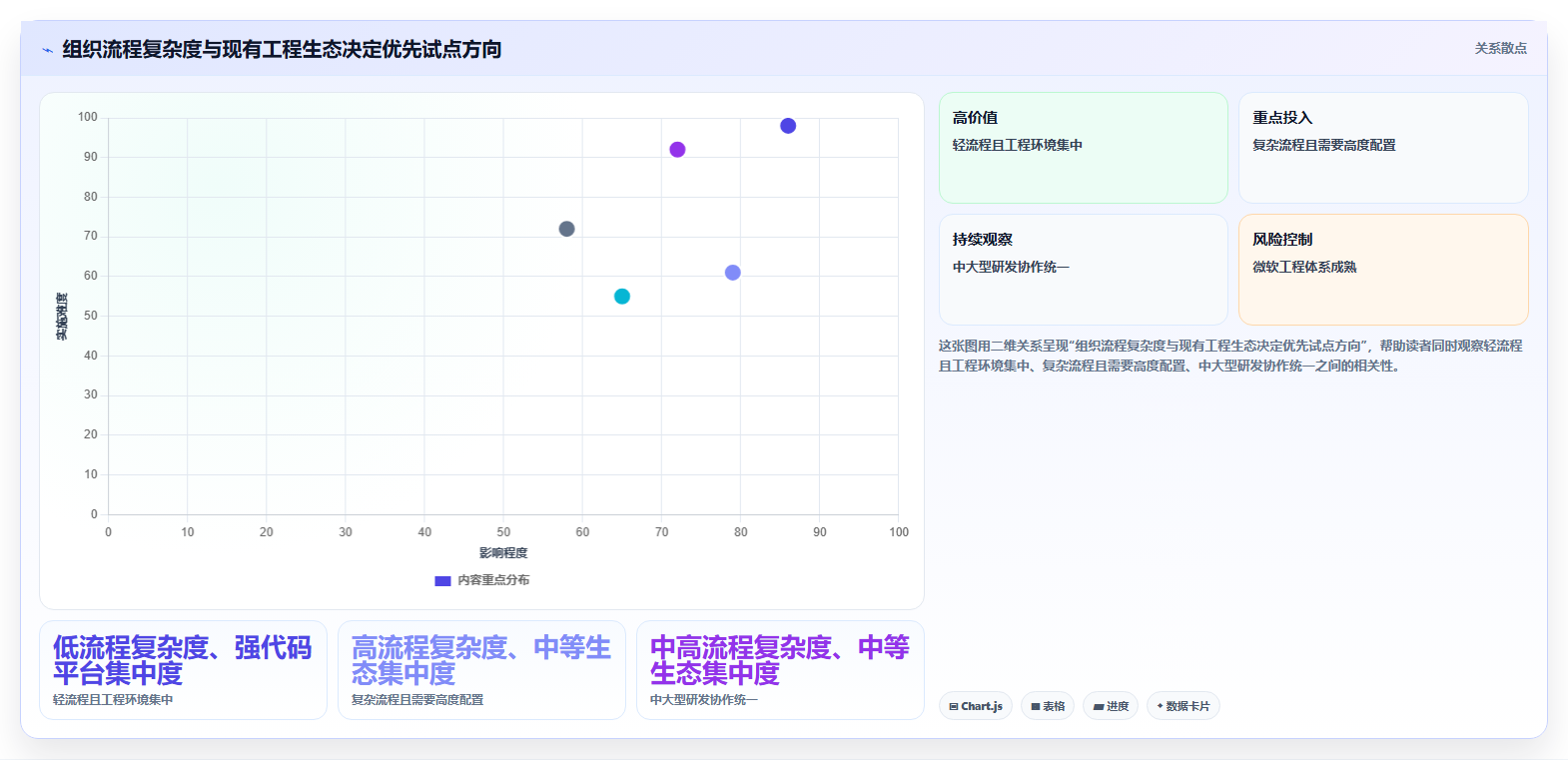Click the description paragraph starting 这张图用二维关系
Image resolution: width=1568 pixels, height=760 pixels.
(x=1231, y=356)
